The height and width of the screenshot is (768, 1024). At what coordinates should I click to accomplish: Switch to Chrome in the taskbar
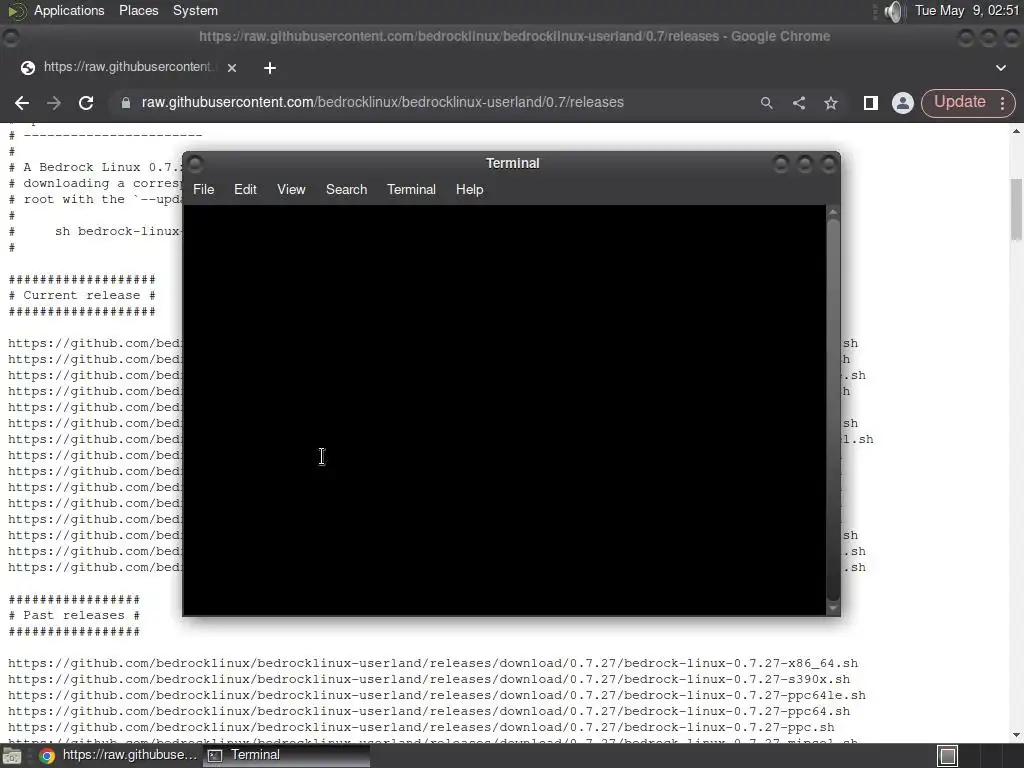pos(118,755)
